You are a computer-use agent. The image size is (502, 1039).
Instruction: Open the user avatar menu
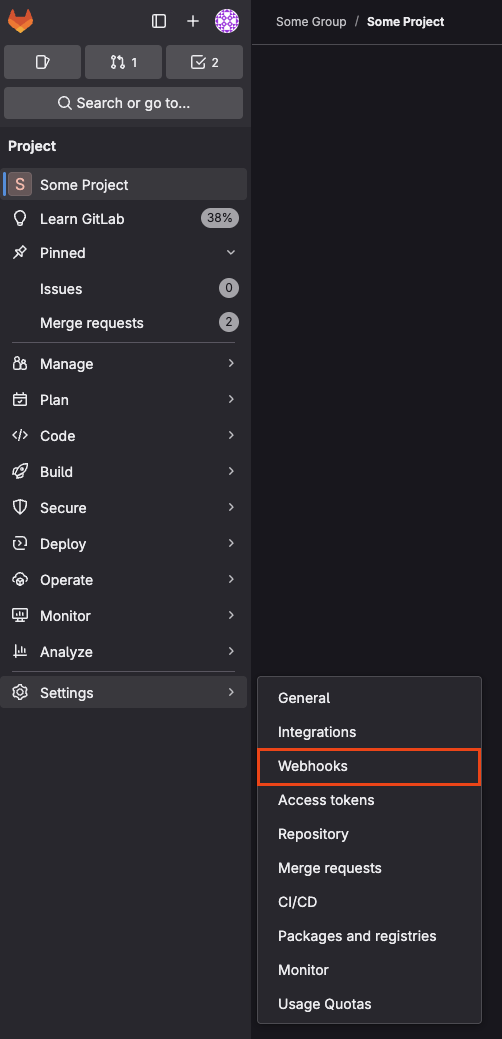(x=227, y=21)
